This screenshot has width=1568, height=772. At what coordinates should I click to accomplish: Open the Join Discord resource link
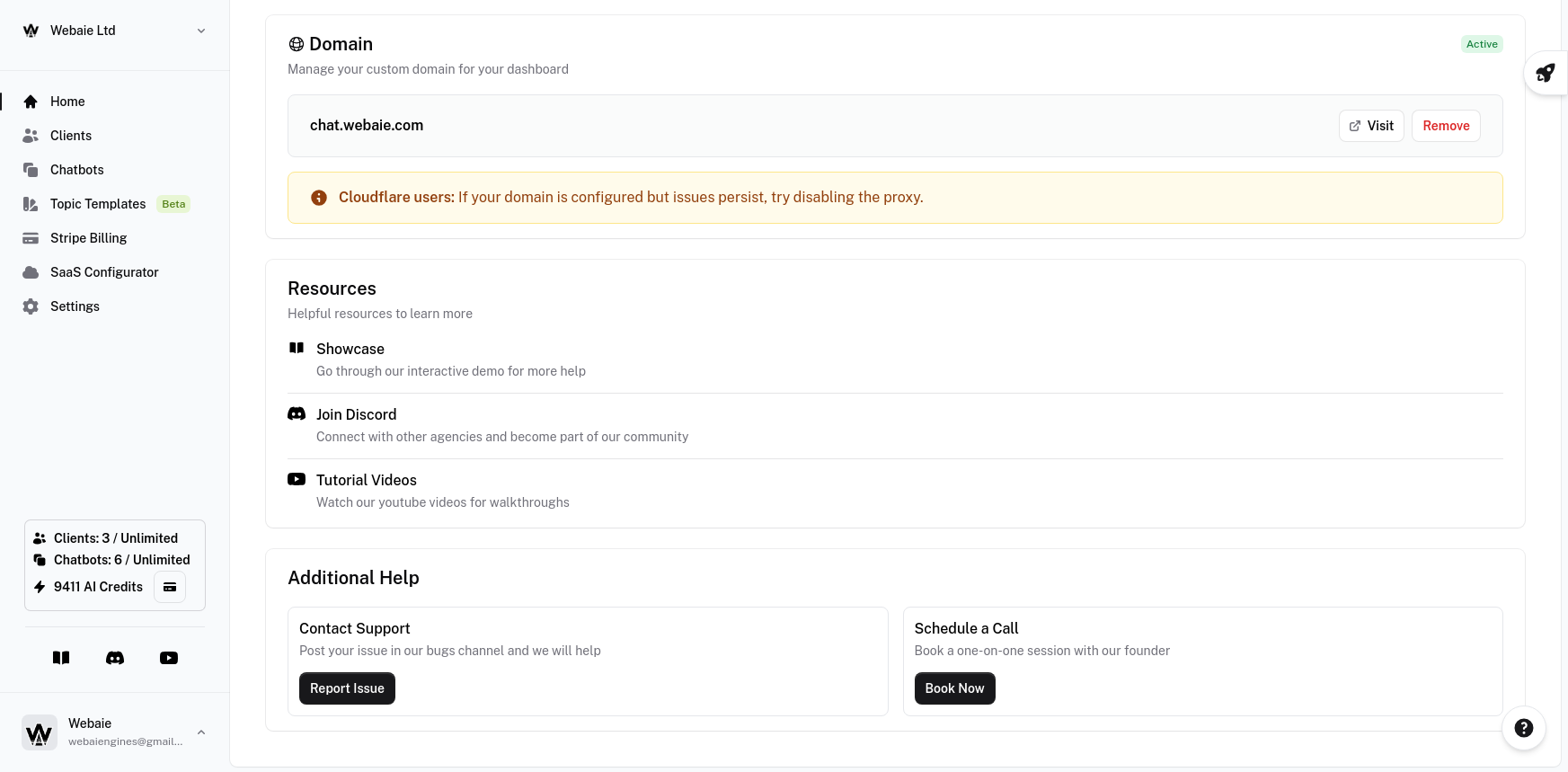tap(356, 414)
